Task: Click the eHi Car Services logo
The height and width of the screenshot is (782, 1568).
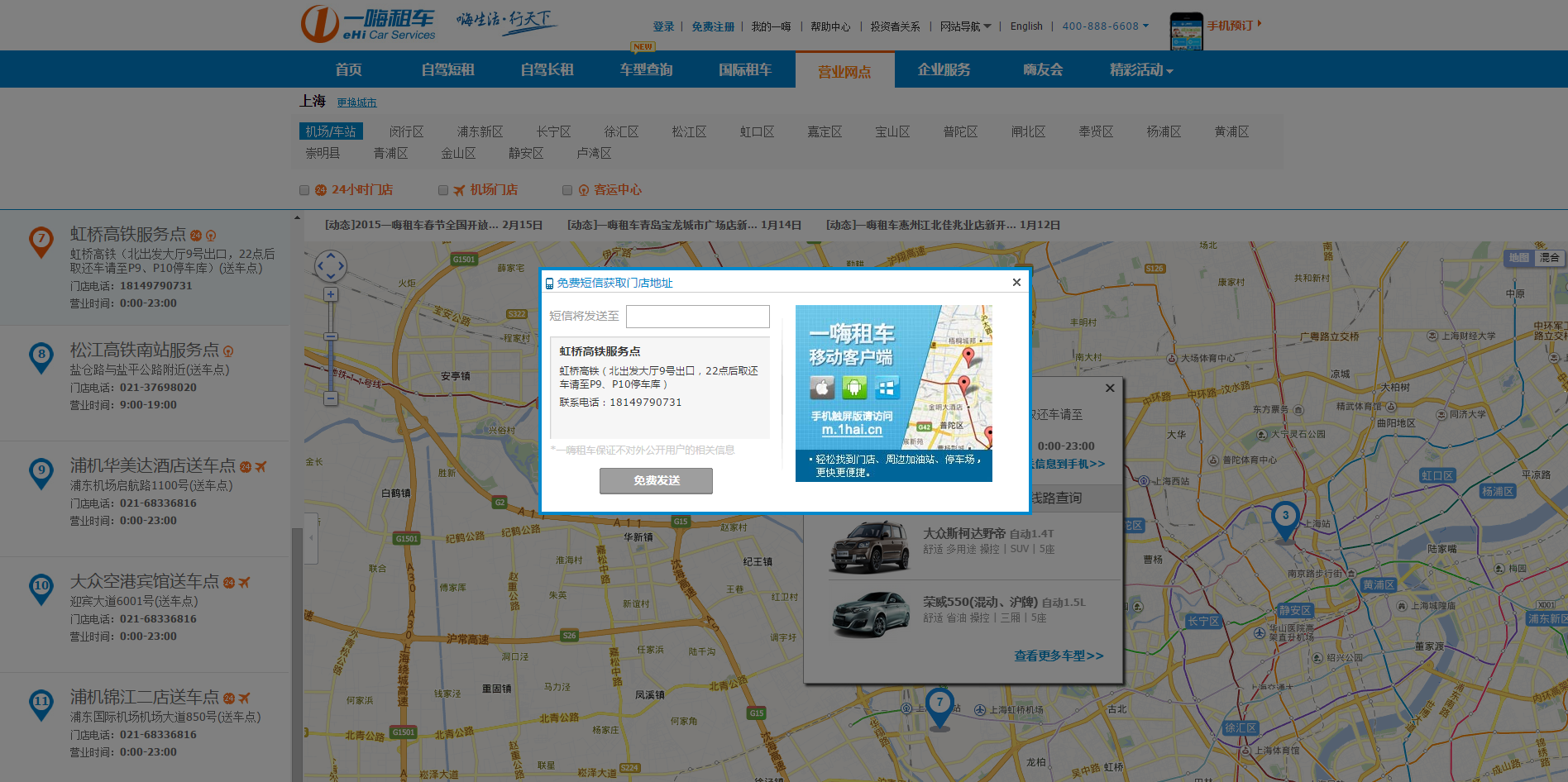Action: [368, 24]
